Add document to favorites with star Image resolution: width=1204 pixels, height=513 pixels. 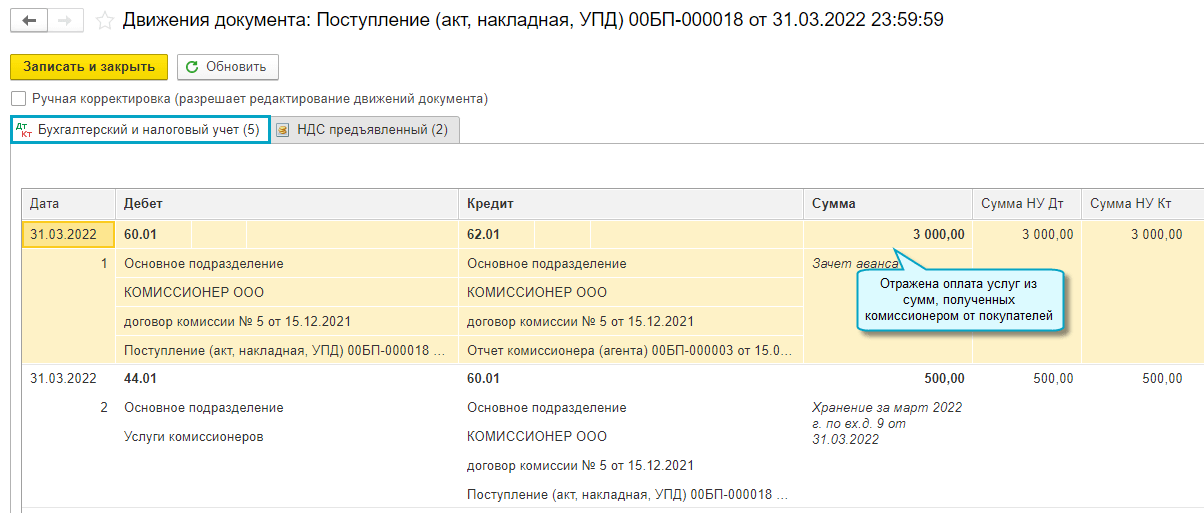[103, 20]
